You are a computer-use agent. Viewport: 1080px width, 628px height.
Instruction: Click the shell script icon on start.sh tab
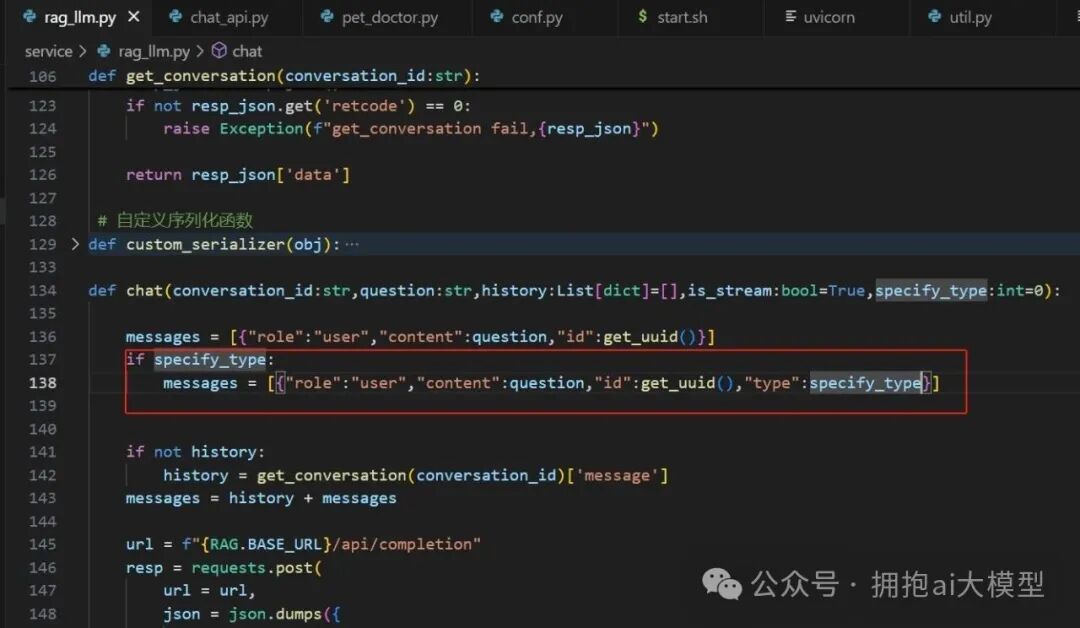(x=642, y=16)
